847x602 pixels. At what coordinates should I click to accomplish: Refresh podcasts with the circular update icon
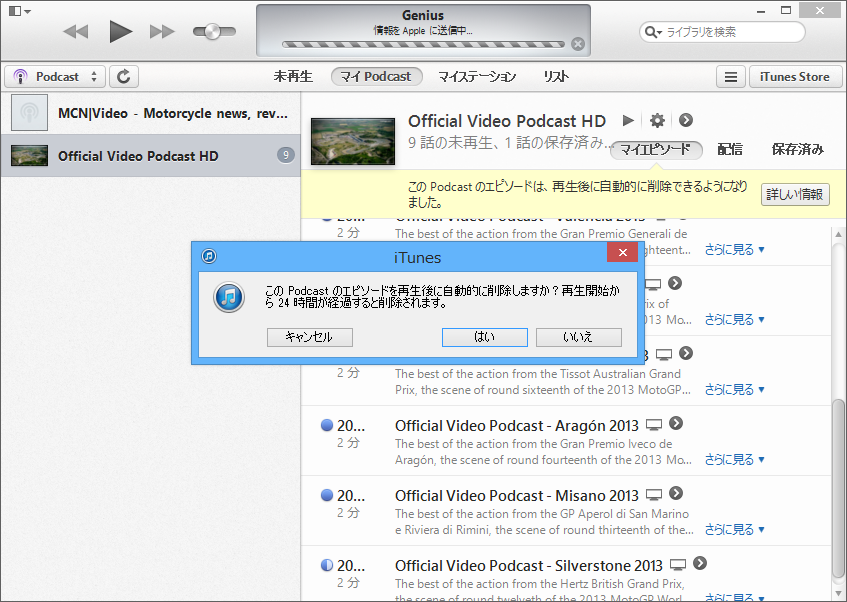pyautogui.click(x=123, y=76)
